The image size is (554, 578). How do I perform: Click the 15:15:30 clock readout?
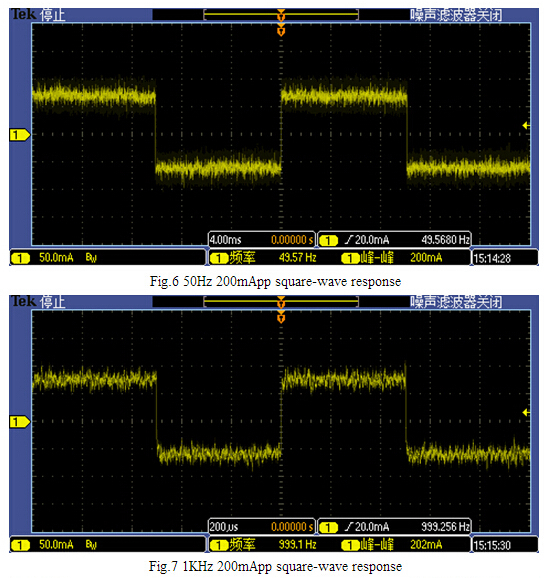pyautogui.click(x=492, y=545)
